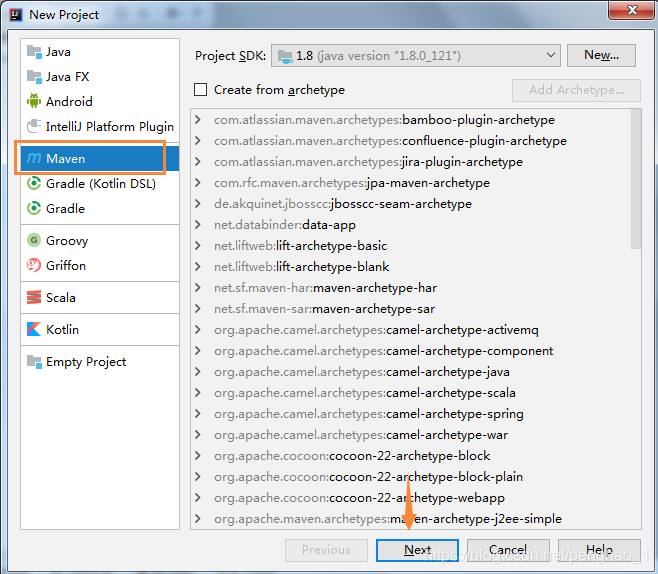Click the Gradle (Kotlin DSL) icon

point(34,183)
